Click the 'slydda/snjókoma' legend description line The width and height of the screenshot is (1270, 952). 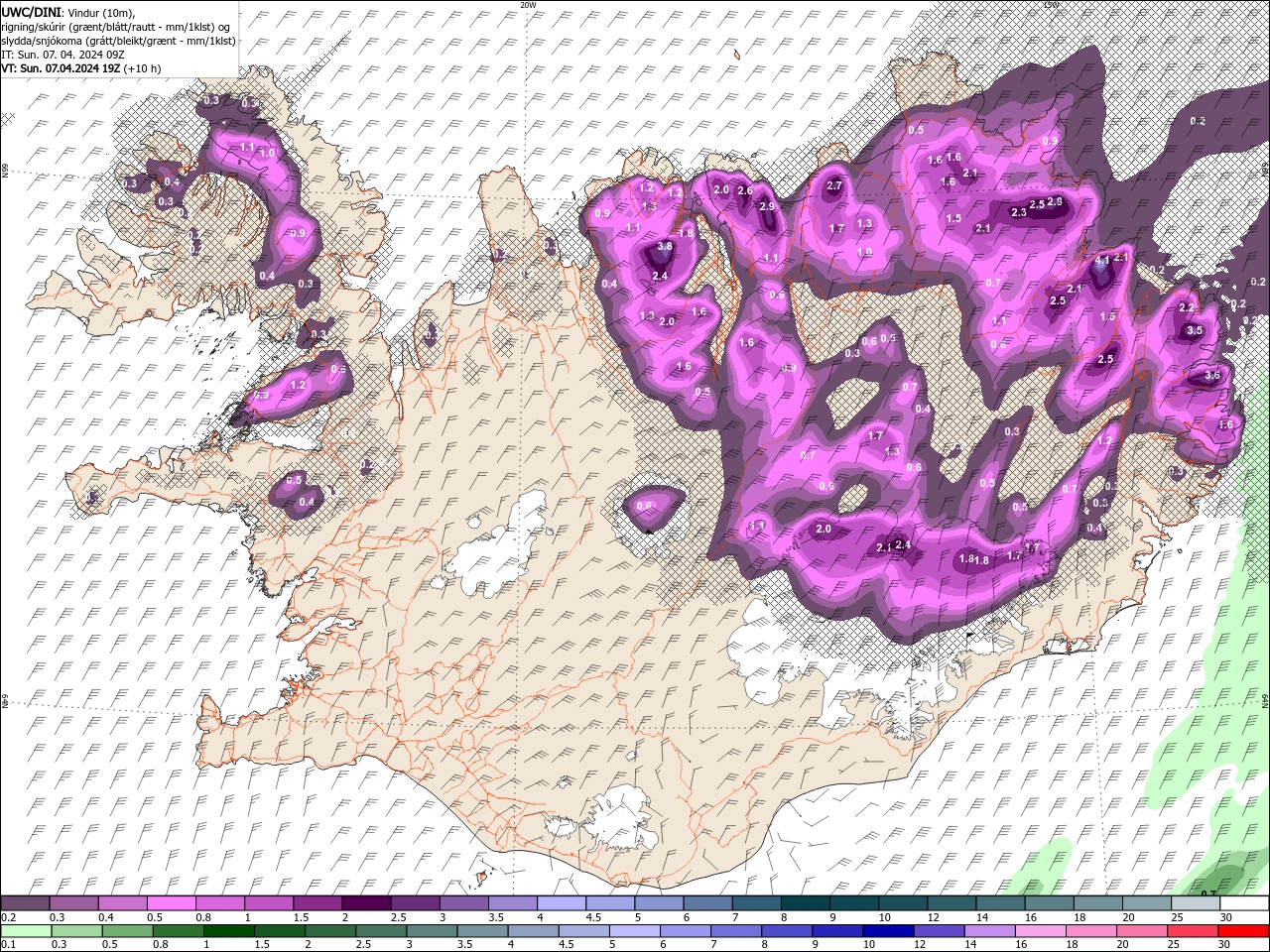tap(118, 41)
